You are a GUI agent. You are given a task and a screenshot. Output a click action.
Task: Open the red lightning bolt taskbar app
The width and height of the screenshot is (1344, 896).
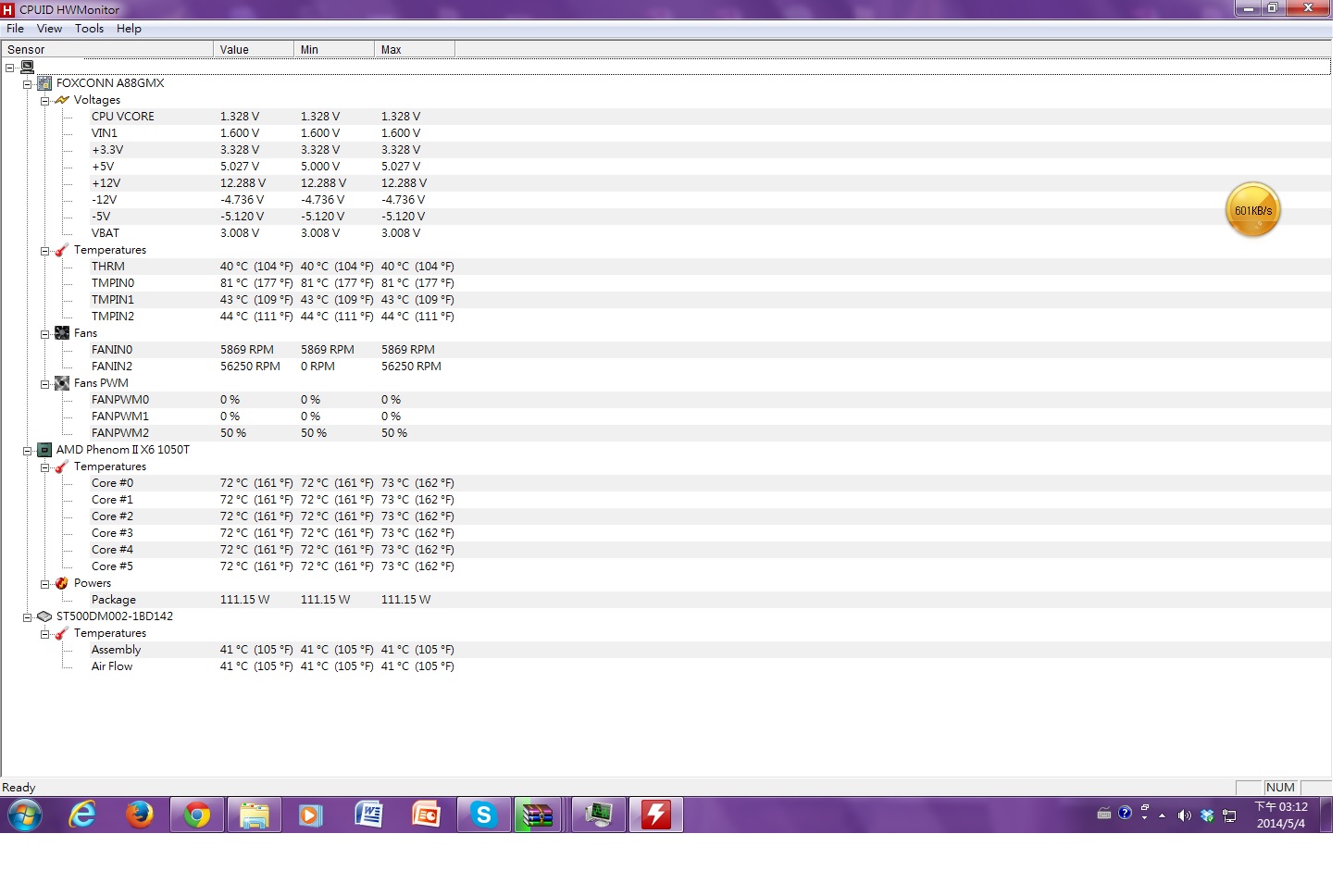click(656, 815)
